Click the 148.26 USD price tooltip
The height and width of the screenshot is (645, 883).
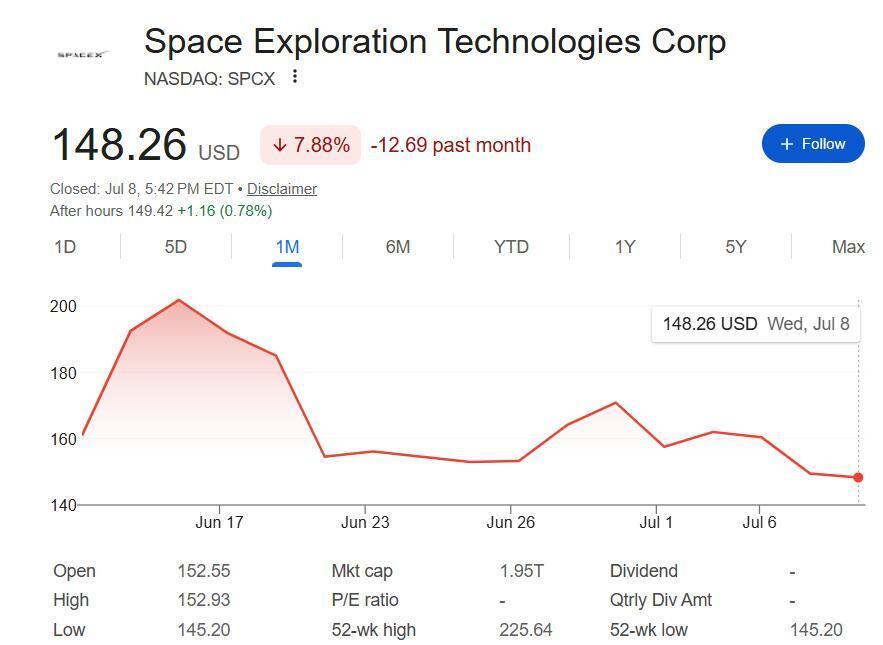point(756,324)
